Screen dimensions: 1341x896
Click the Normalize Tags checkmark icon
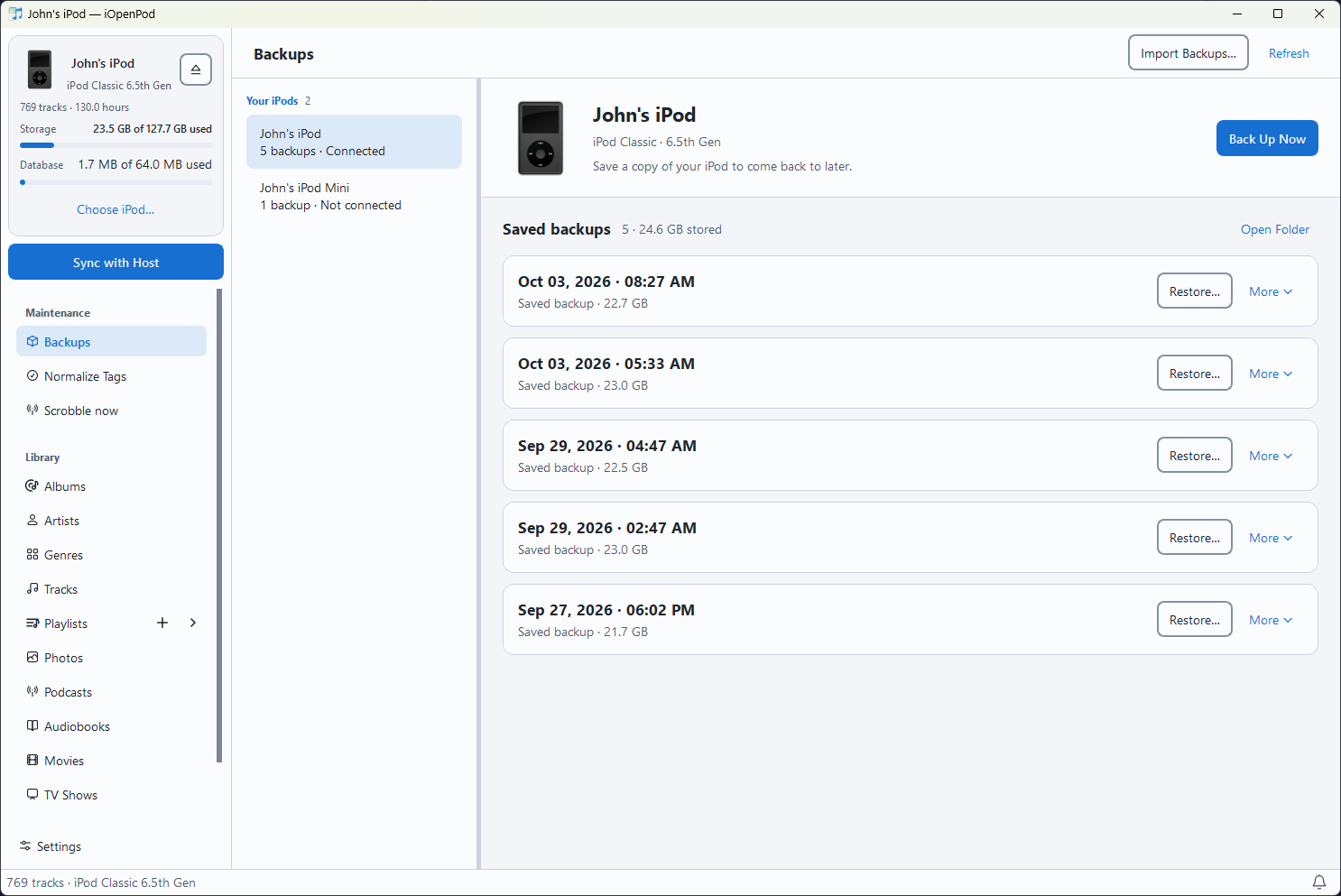pos(32,376)
